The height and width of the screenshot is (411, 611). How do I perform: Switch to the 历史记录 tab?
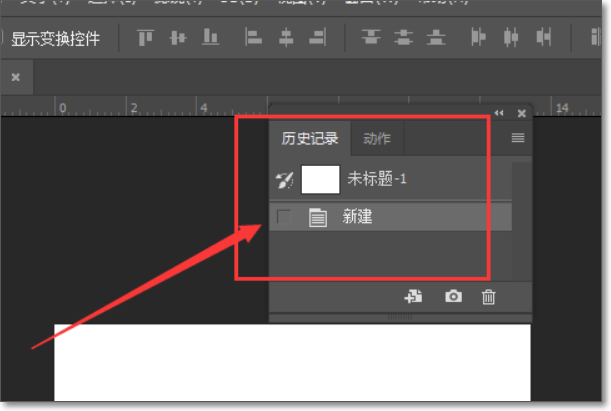pos(310,139)
